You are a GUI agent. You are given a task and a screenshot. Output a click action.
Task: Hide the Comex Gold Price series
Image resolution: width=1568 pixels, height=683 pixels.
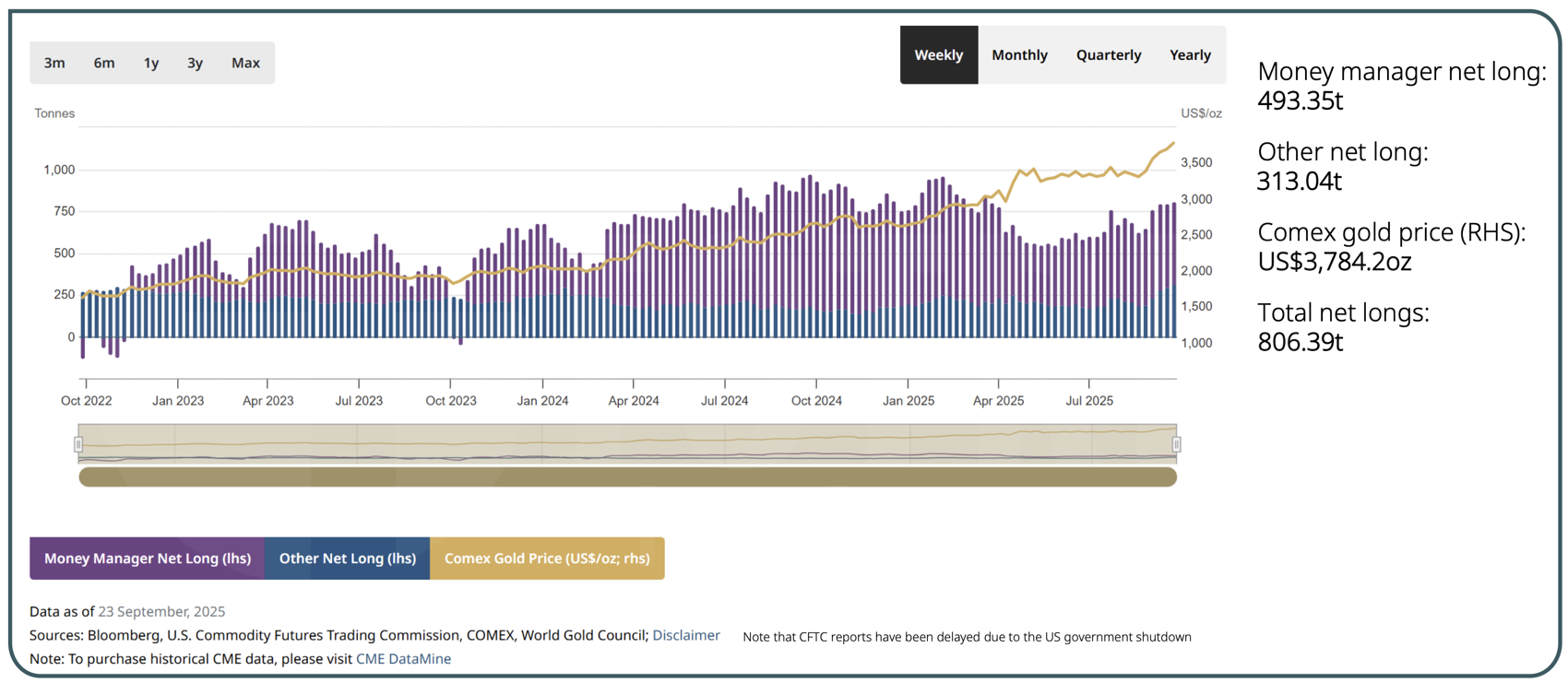[x=547, y=559]
